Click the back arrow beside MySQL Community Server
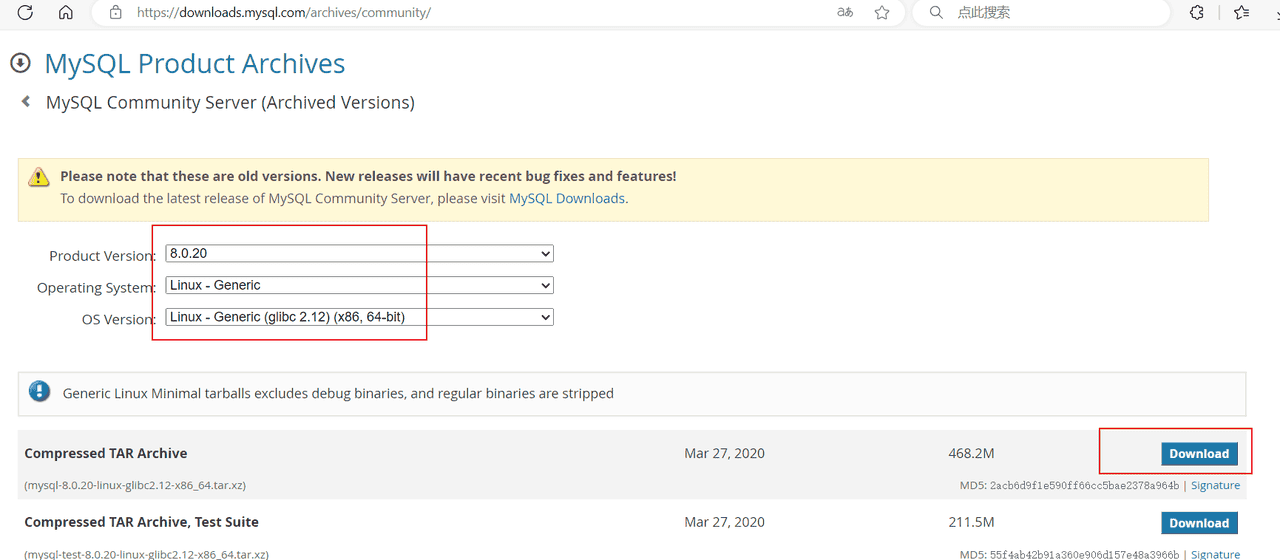This screenshot has height=560, width=1280. pyautogui.click(x=26, y=102)
